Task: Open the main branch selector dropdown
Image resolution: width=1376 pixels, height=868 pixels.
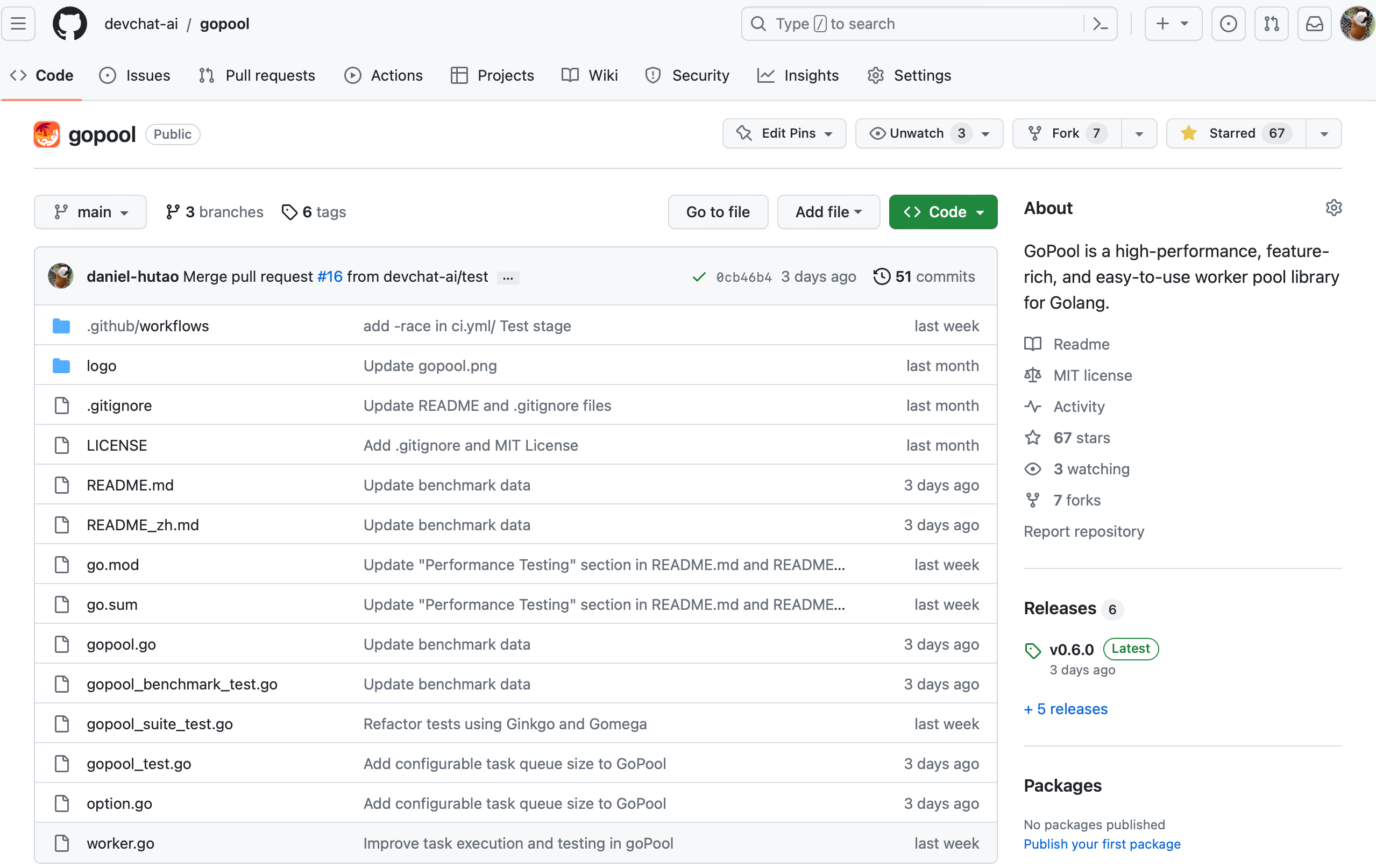Action: [x=90, y=212]
